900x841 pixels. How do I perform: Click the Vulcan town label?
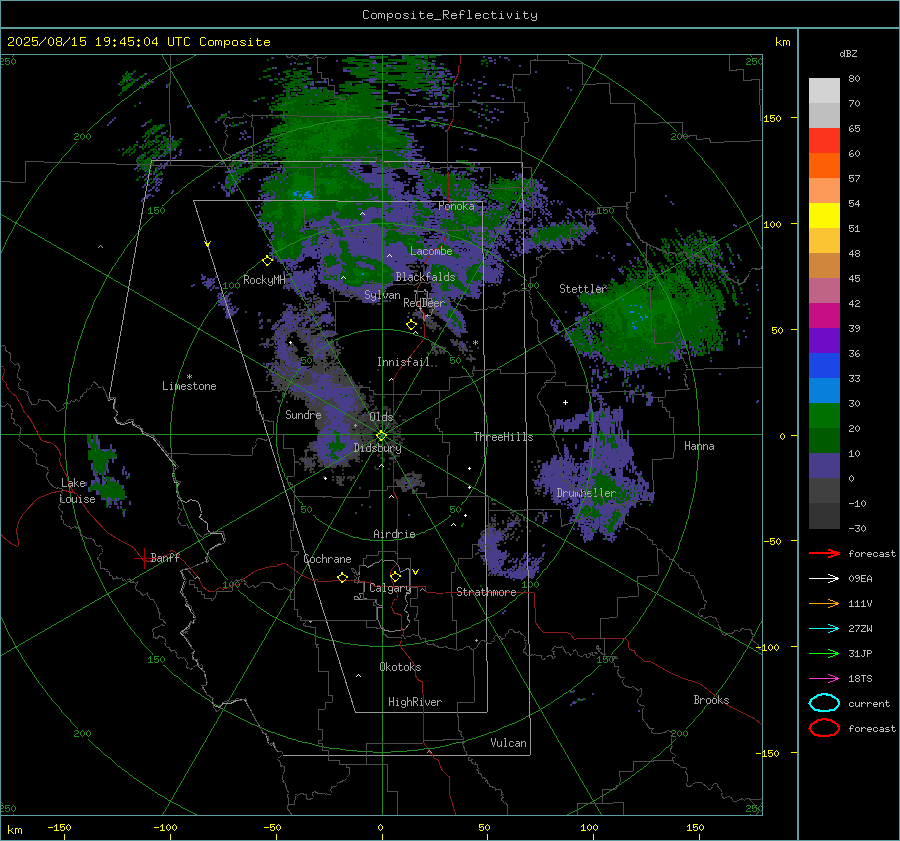[508, 743]
